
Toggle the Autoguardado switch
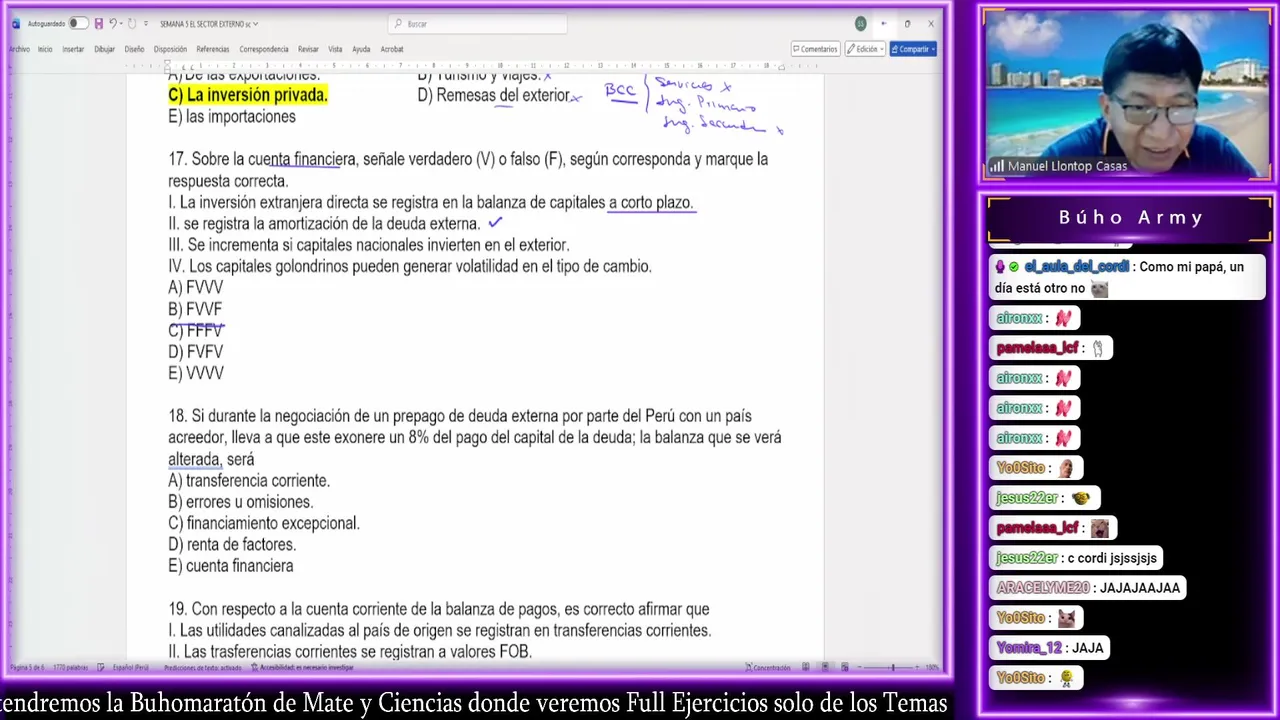pos(77,24)
